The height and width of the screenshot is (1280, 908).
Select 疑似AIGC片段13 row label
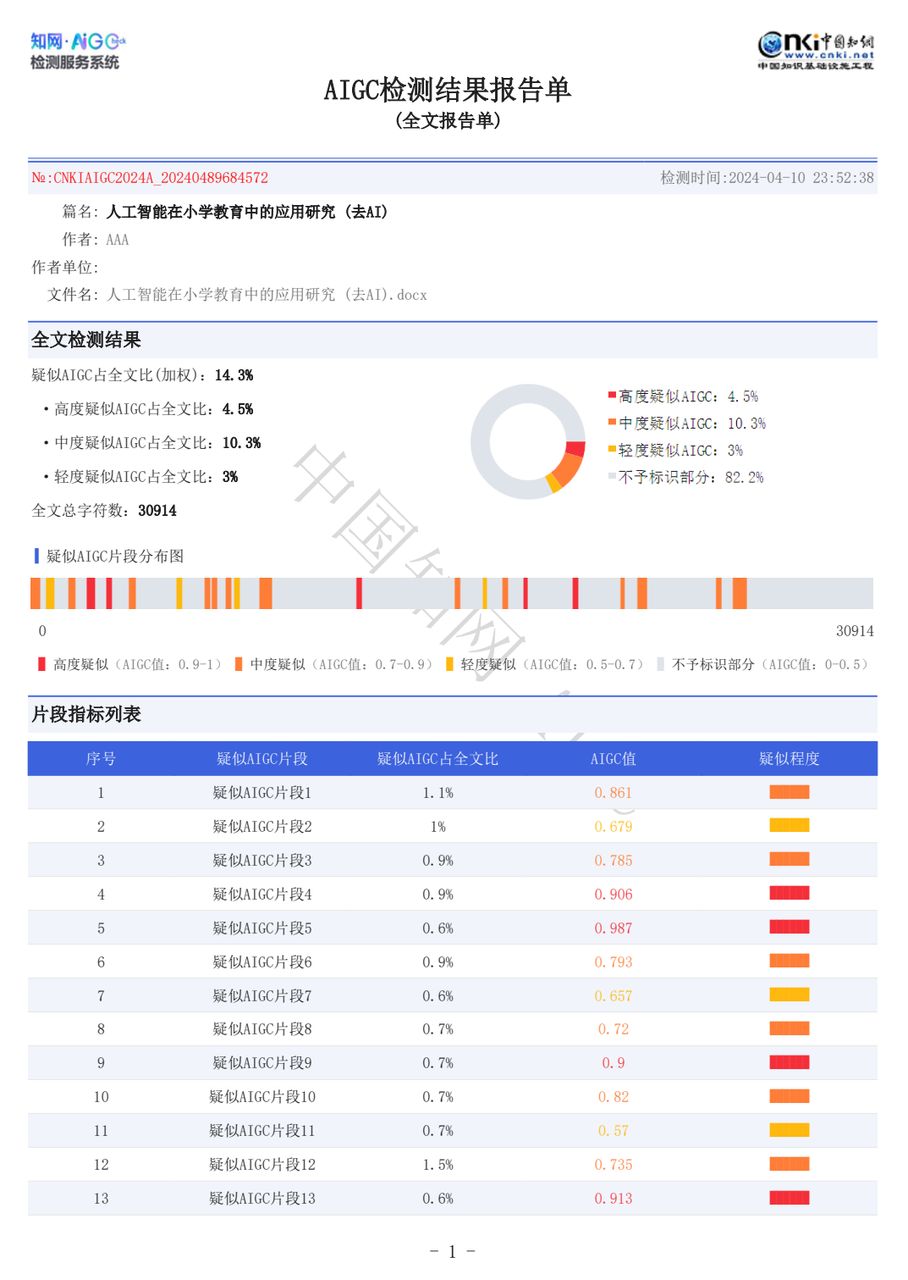coord(262,1198)
